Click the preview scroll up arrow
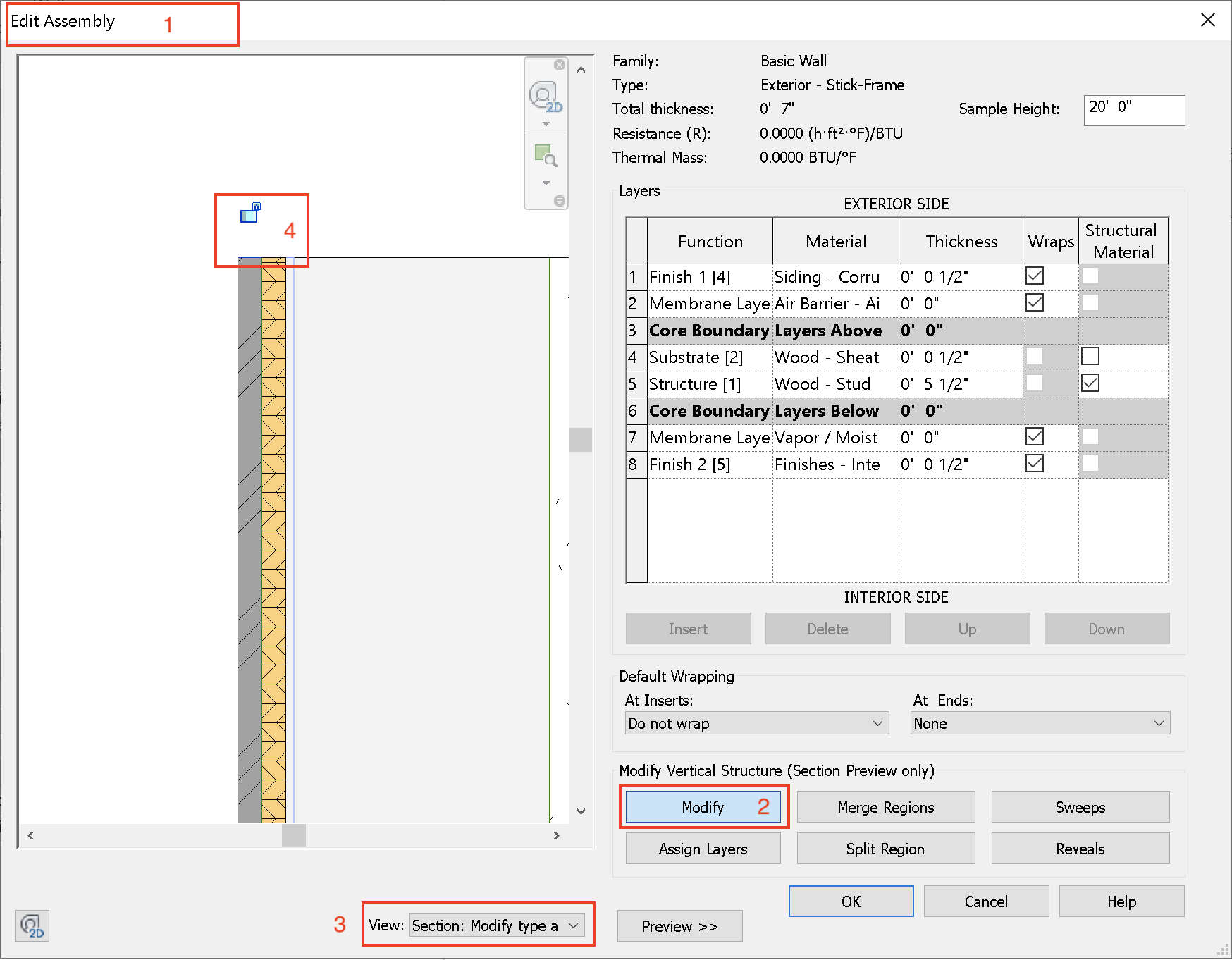 [x=581, y=69]
